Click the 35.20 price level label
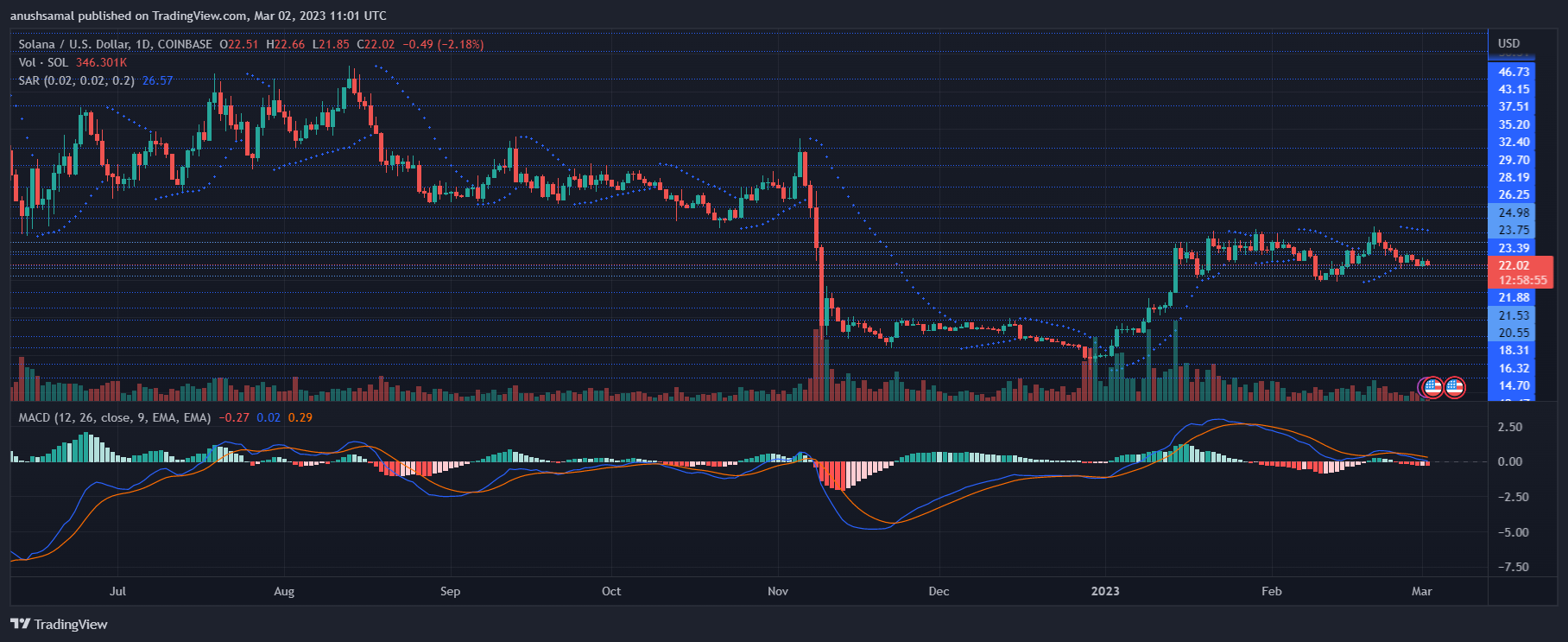 tap(1514, 124)
